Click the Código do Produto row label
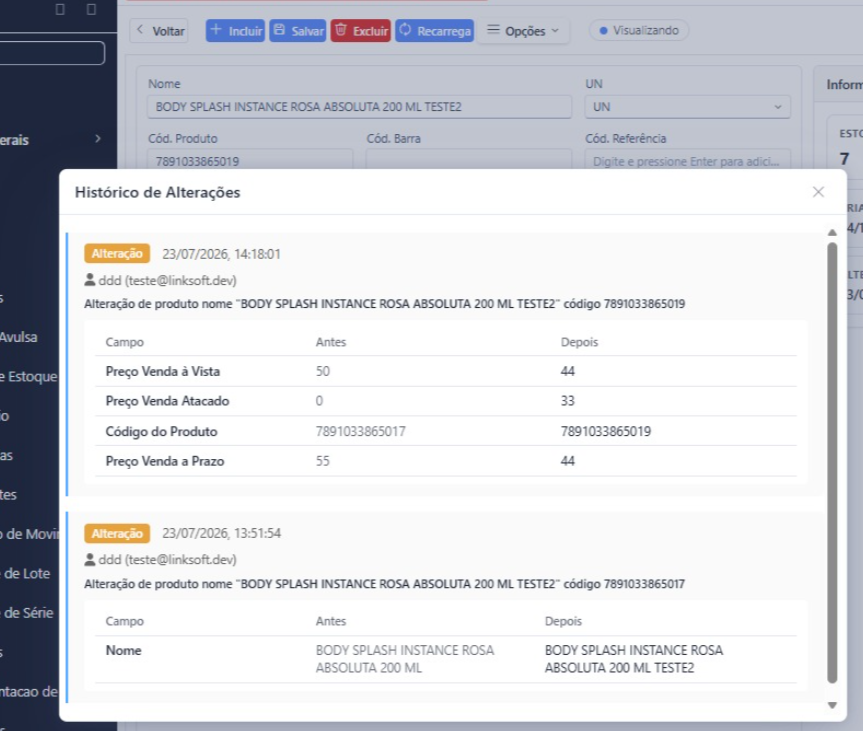Viewport: 863px width, 731px height. (161, 432)
